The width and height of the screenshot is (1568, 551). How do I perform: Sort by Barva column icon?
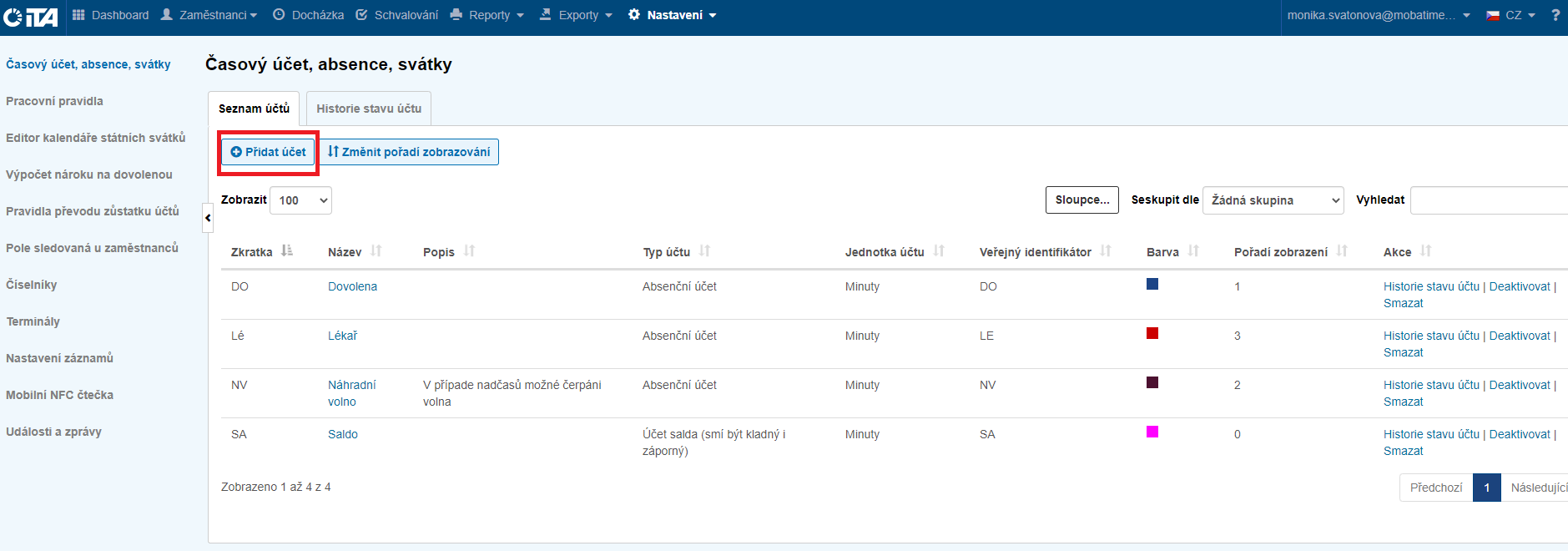tap(1193, 251)
